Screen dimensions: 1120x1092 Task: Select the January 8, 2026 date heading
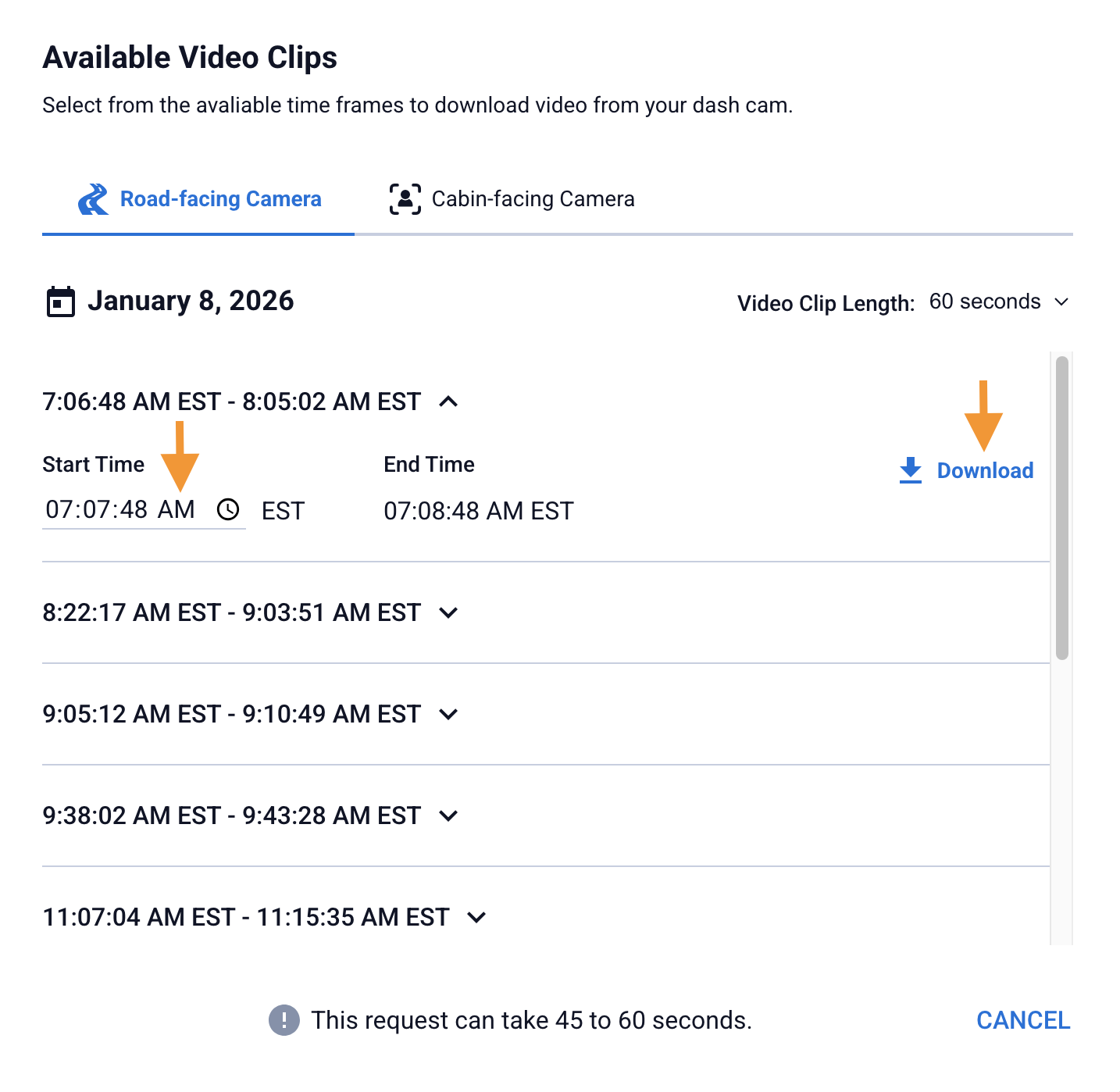tap(191, 302)
